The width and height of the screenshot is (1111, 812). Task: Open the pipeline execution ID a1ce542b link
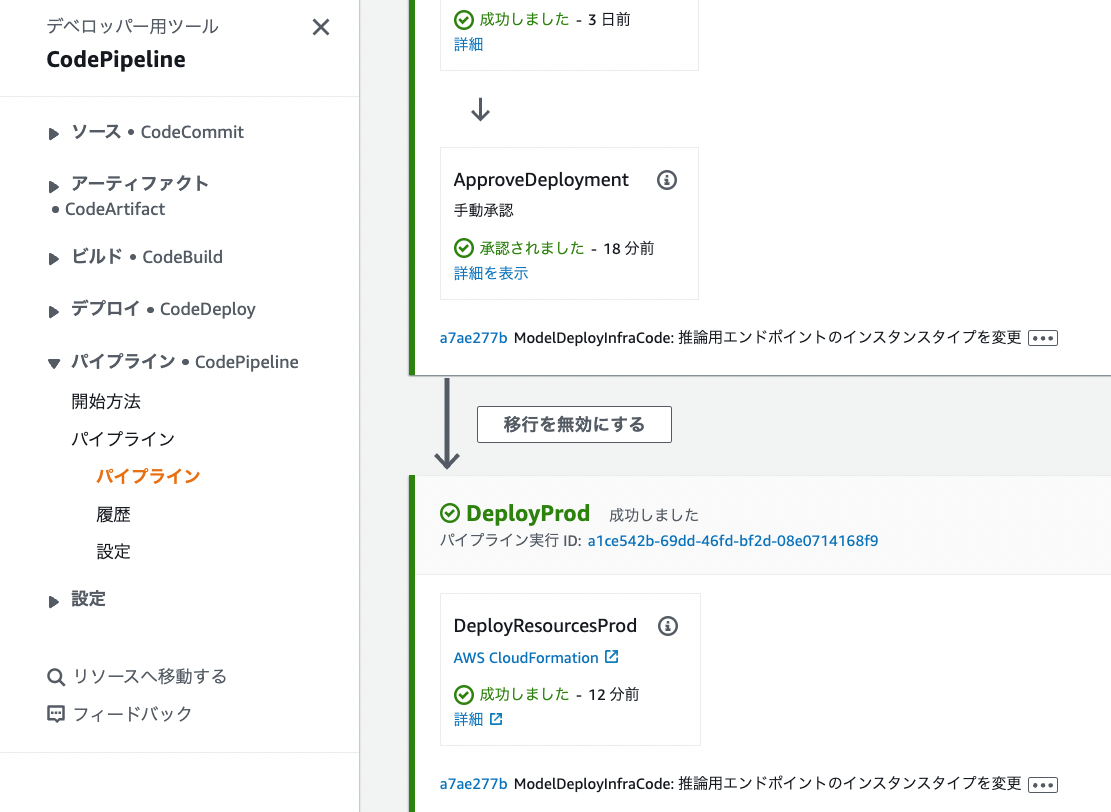(733, 541)
